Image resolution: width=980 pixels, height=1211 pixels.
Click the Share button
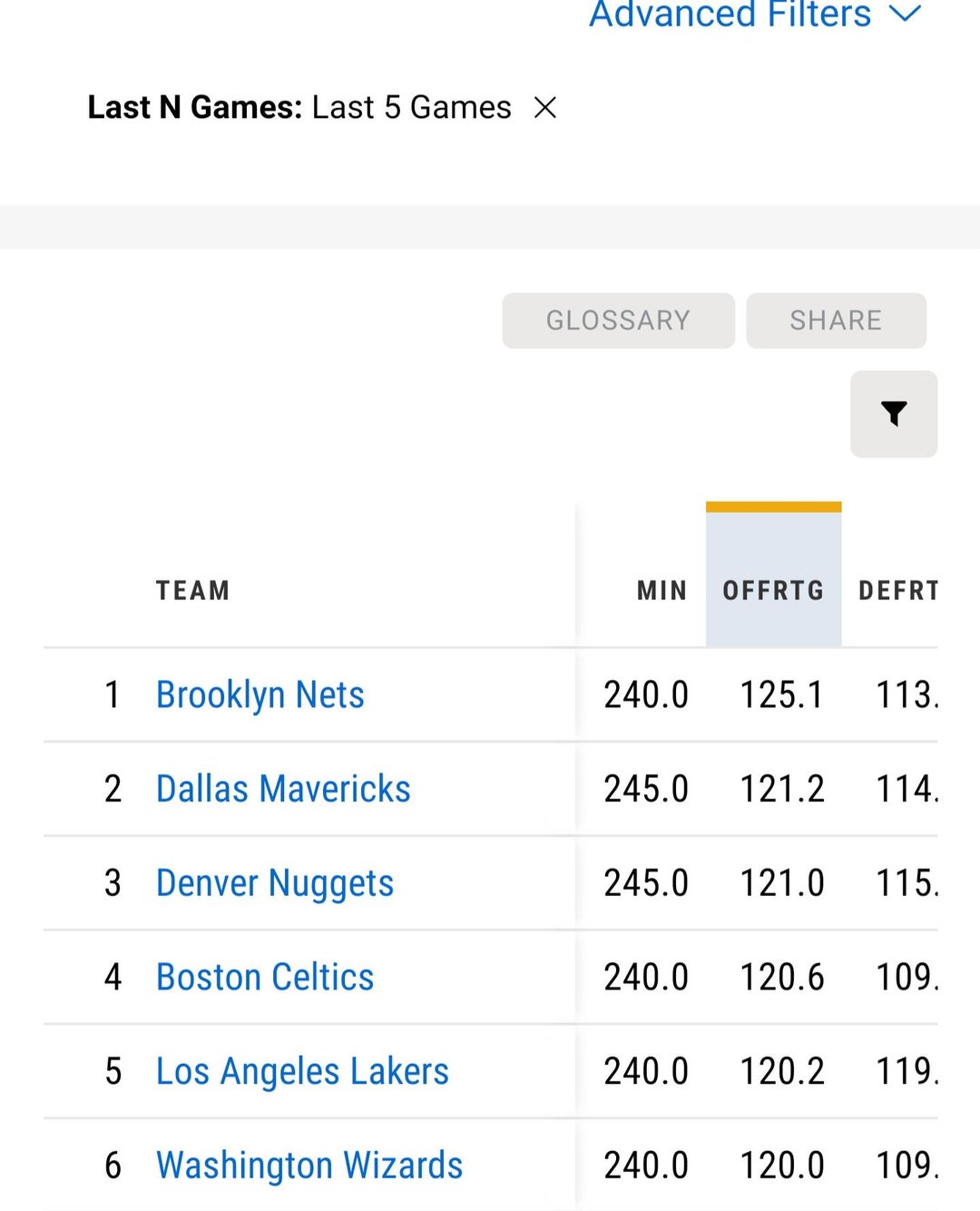pyautogui.click(x=836, y=320)
